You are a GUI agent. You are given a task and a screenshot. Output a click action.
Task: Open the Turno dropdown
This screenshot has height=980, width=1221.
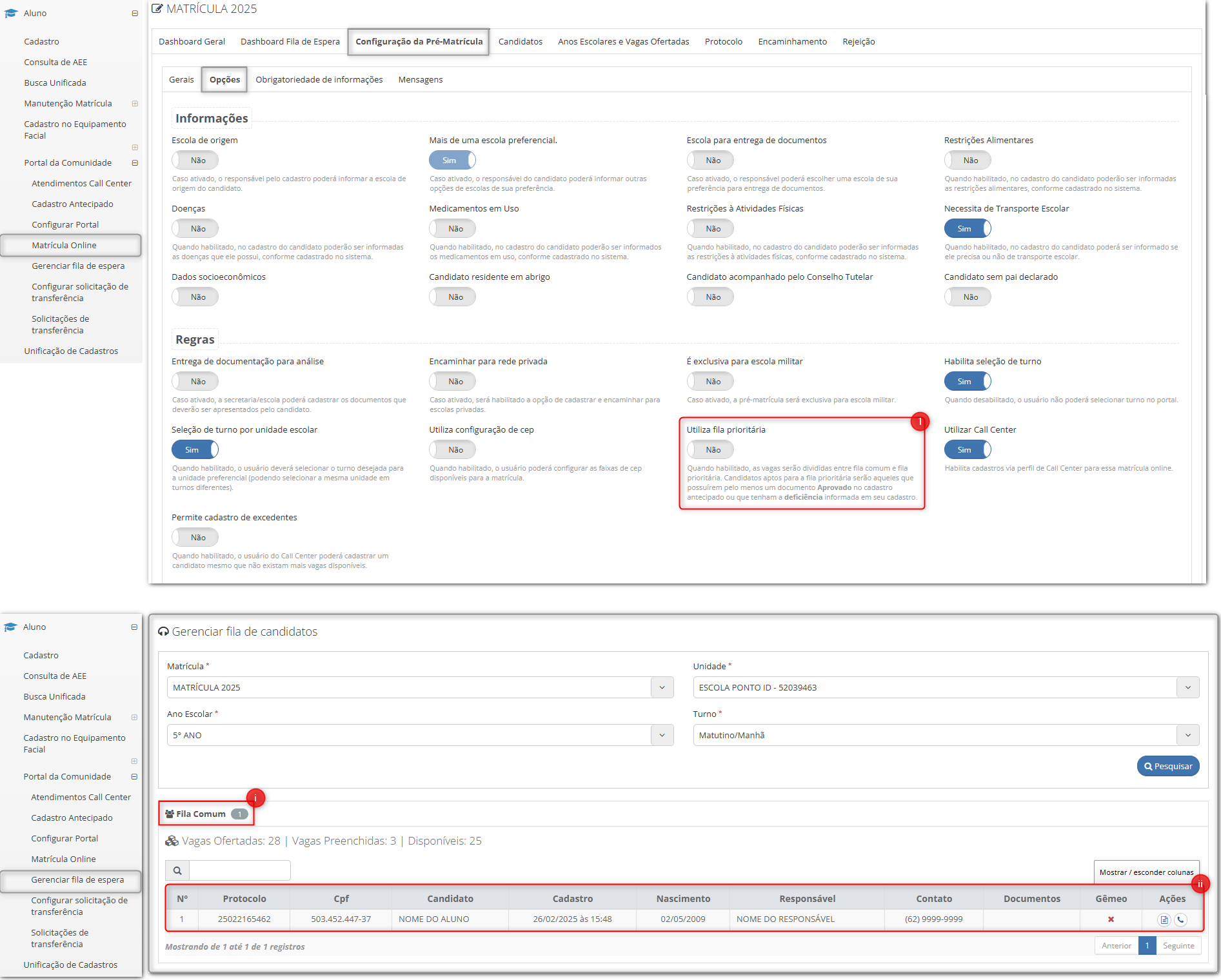[946, 735]
